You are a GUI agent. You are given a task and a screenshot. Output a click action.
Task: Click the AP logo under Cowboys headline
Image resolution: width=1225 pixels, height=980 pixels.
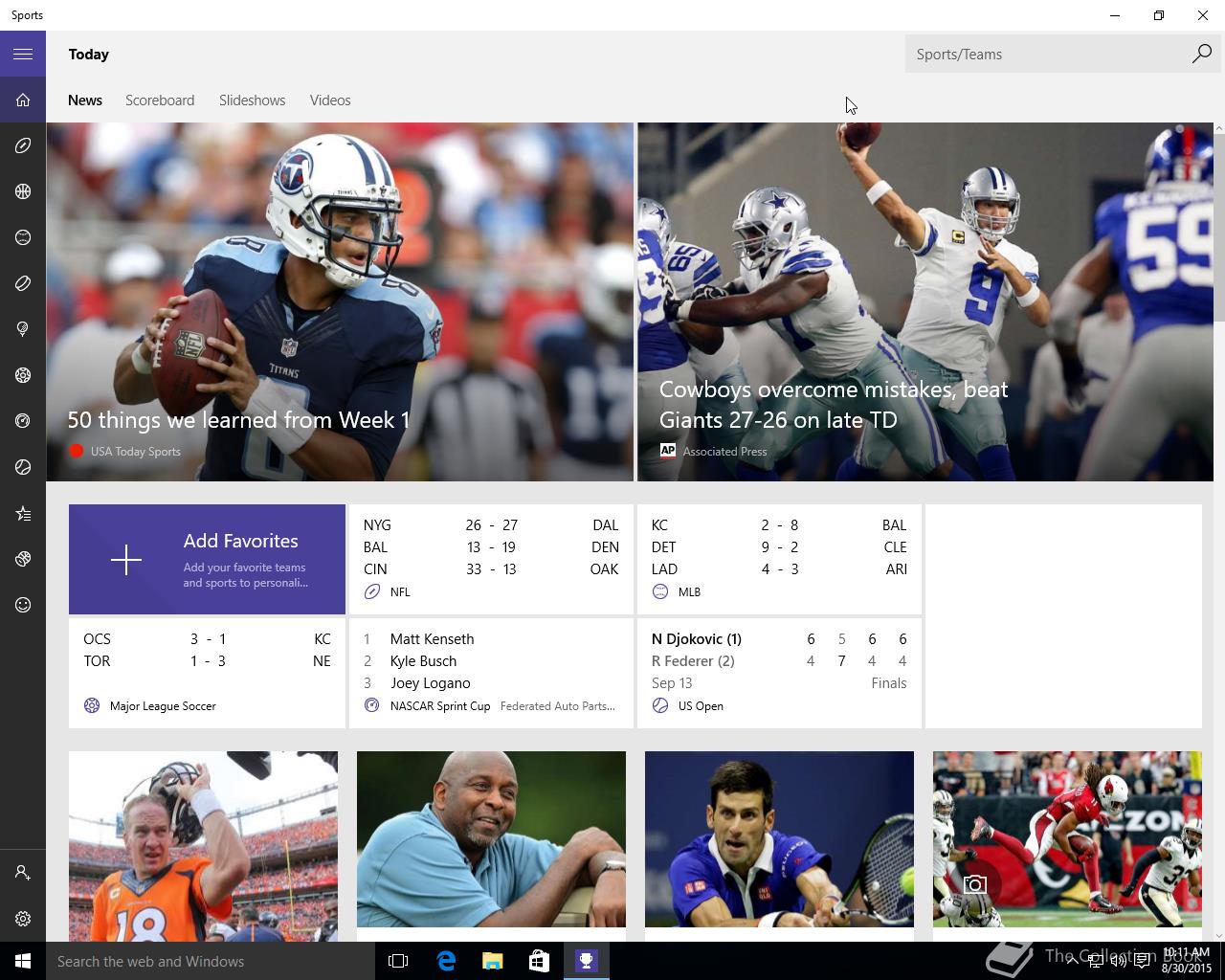click(x=668, y=451)
